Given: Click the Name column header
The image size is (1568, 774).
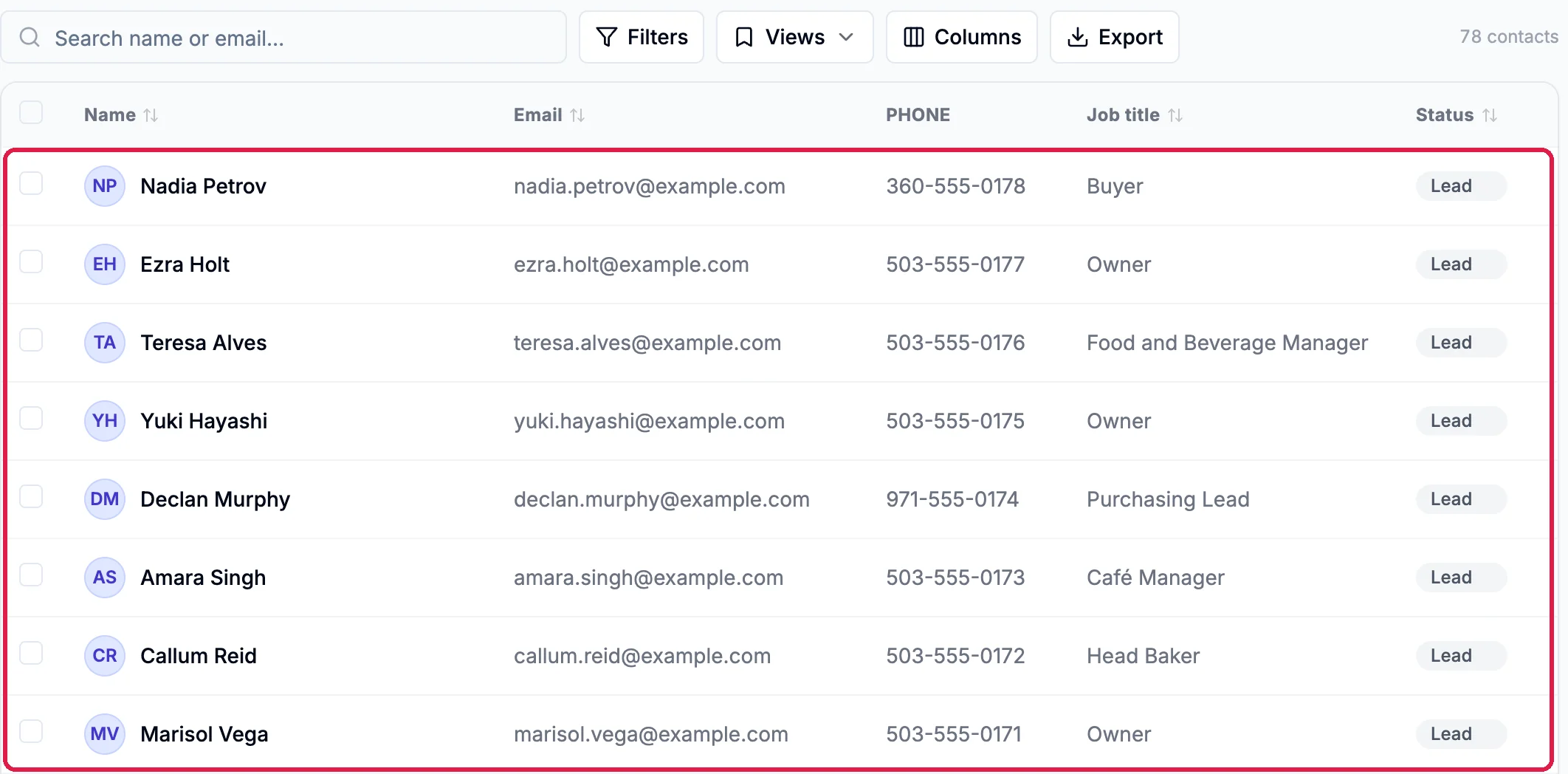Looking at the screenshot, I should point(110,115).
